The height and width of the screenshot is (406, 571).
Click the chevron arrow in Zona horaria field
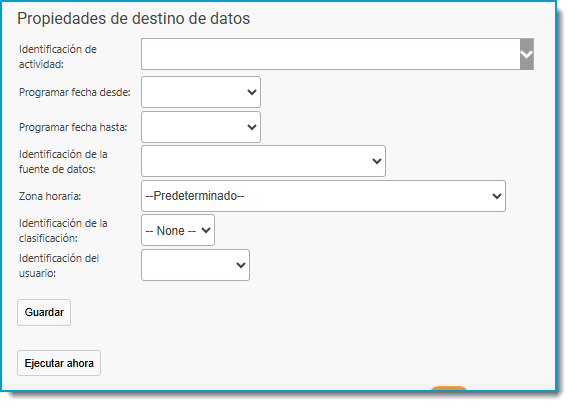click(497, 196)
